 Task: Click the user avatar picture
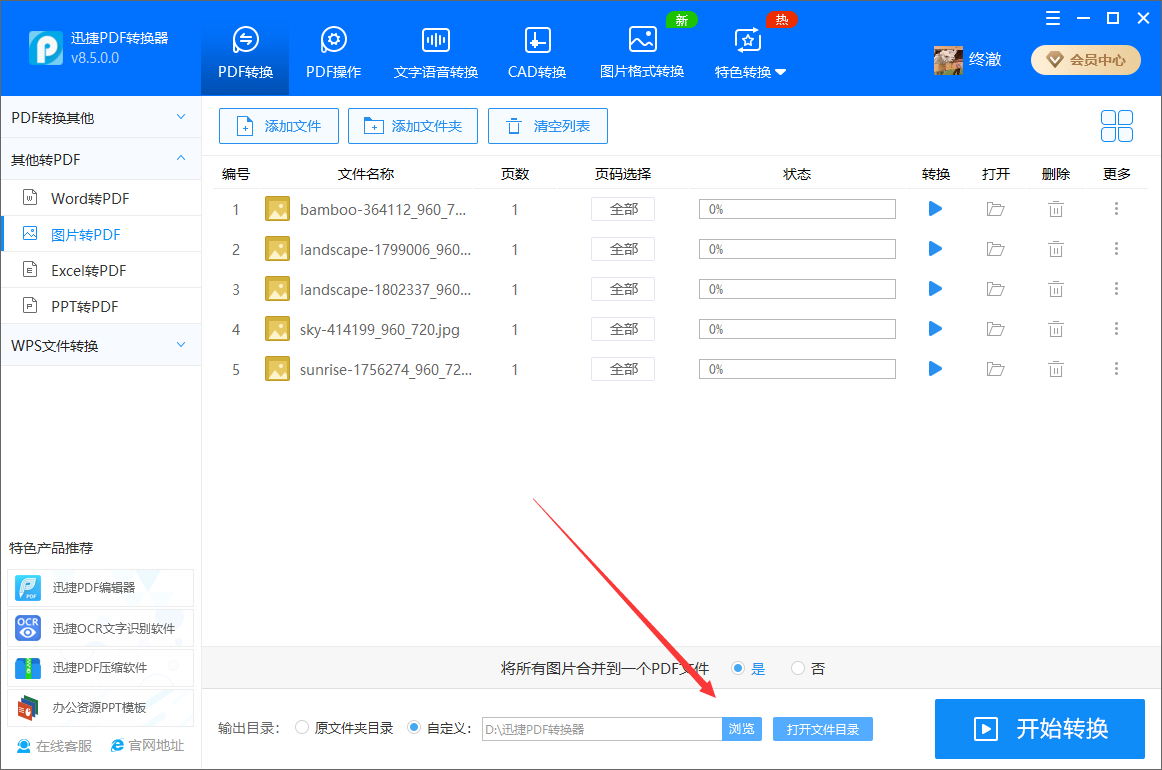click(949, 60)
